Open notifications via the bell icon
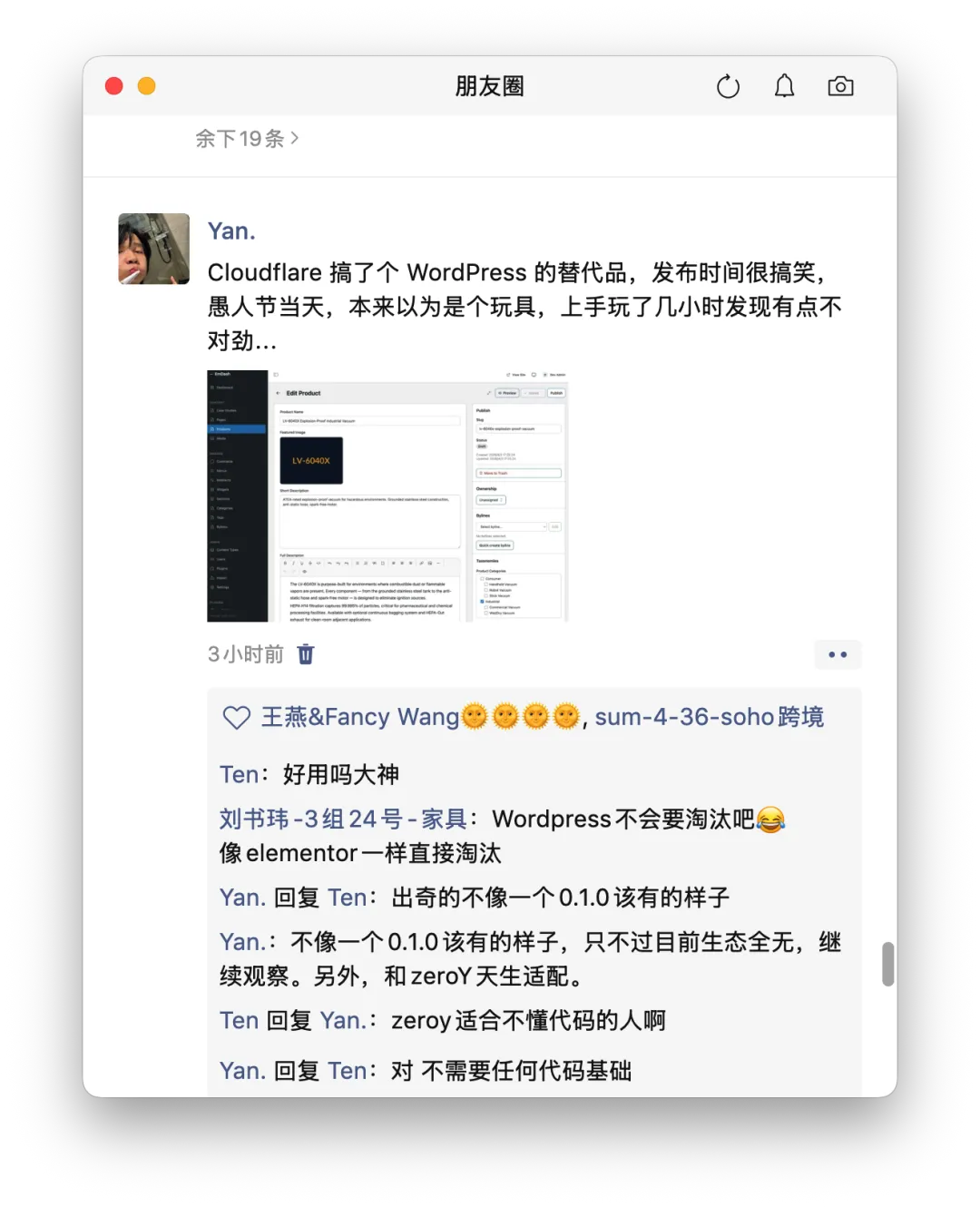This screenshot has height=1207, width=980. click(784, 86)
